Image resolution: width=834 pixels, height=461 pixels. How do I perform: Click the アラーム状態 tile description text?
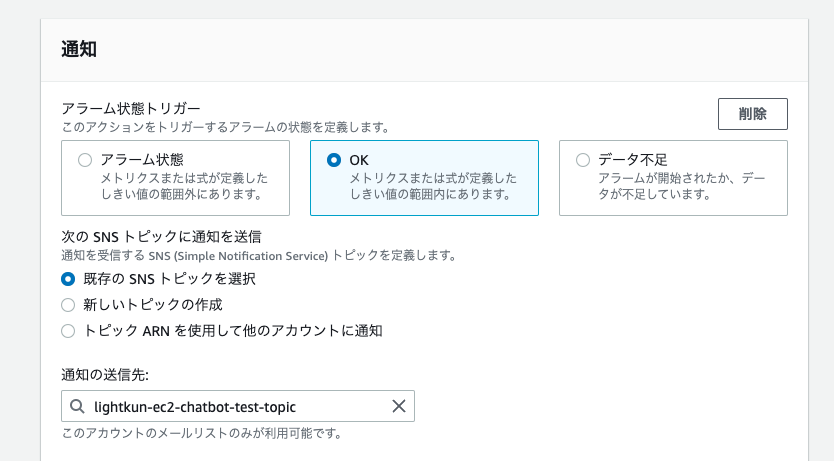[184, 186]
